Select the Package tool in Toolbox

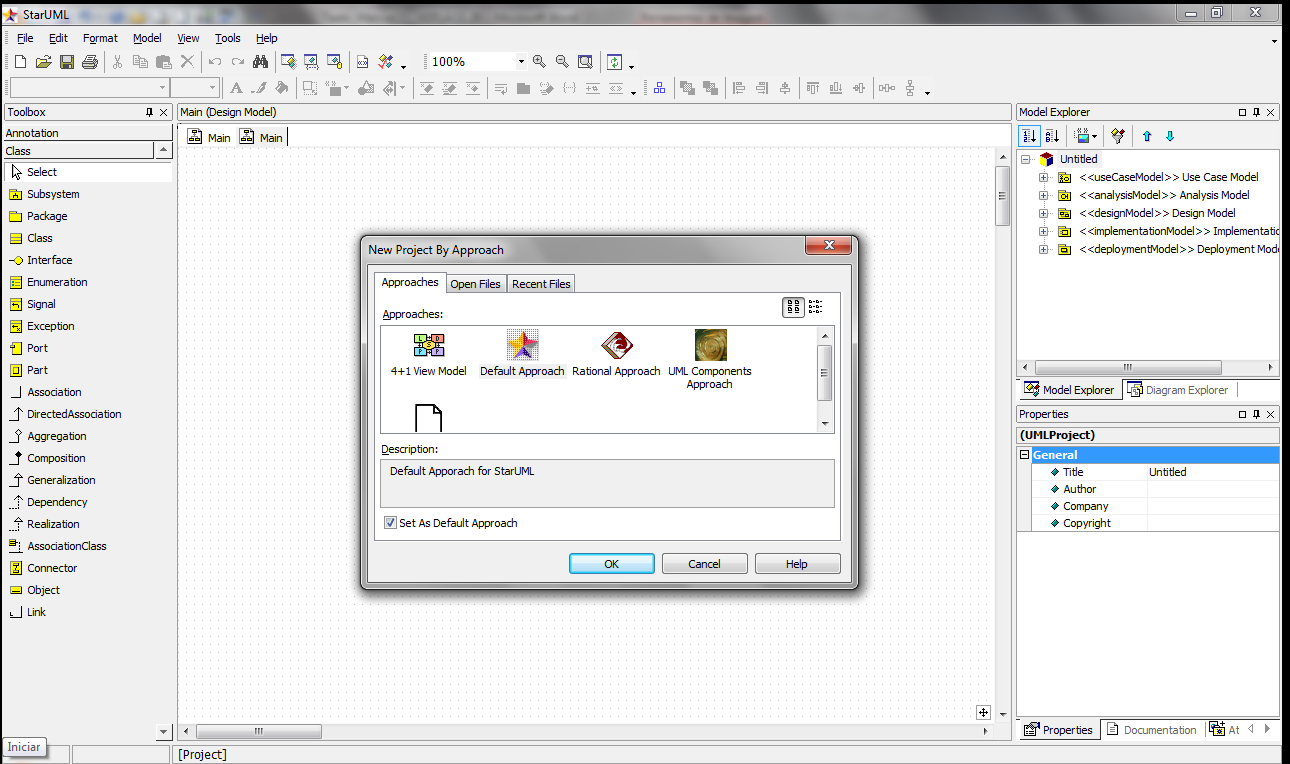47,216
